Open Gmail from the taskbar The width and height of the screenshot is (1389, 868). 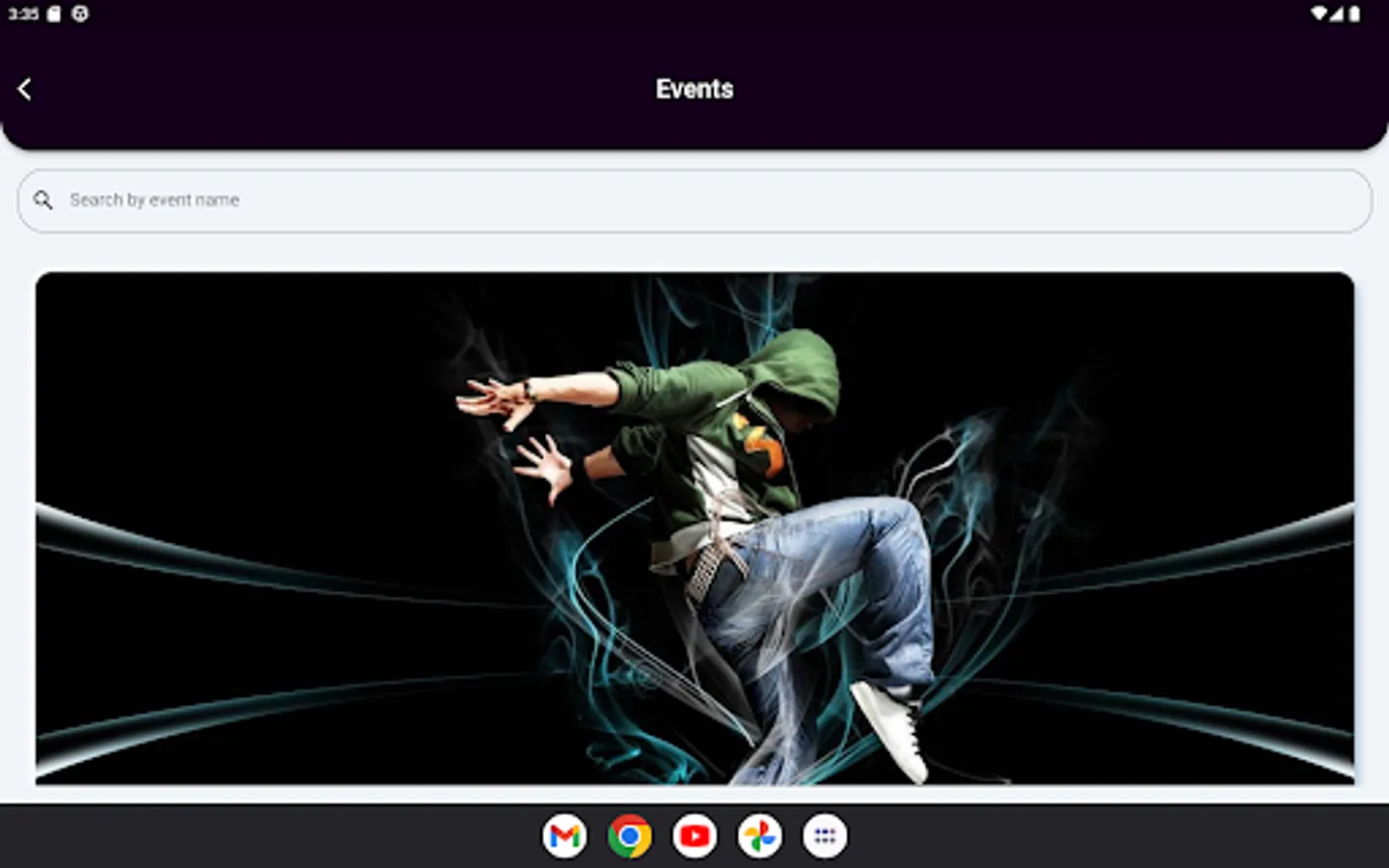[564, 836]
